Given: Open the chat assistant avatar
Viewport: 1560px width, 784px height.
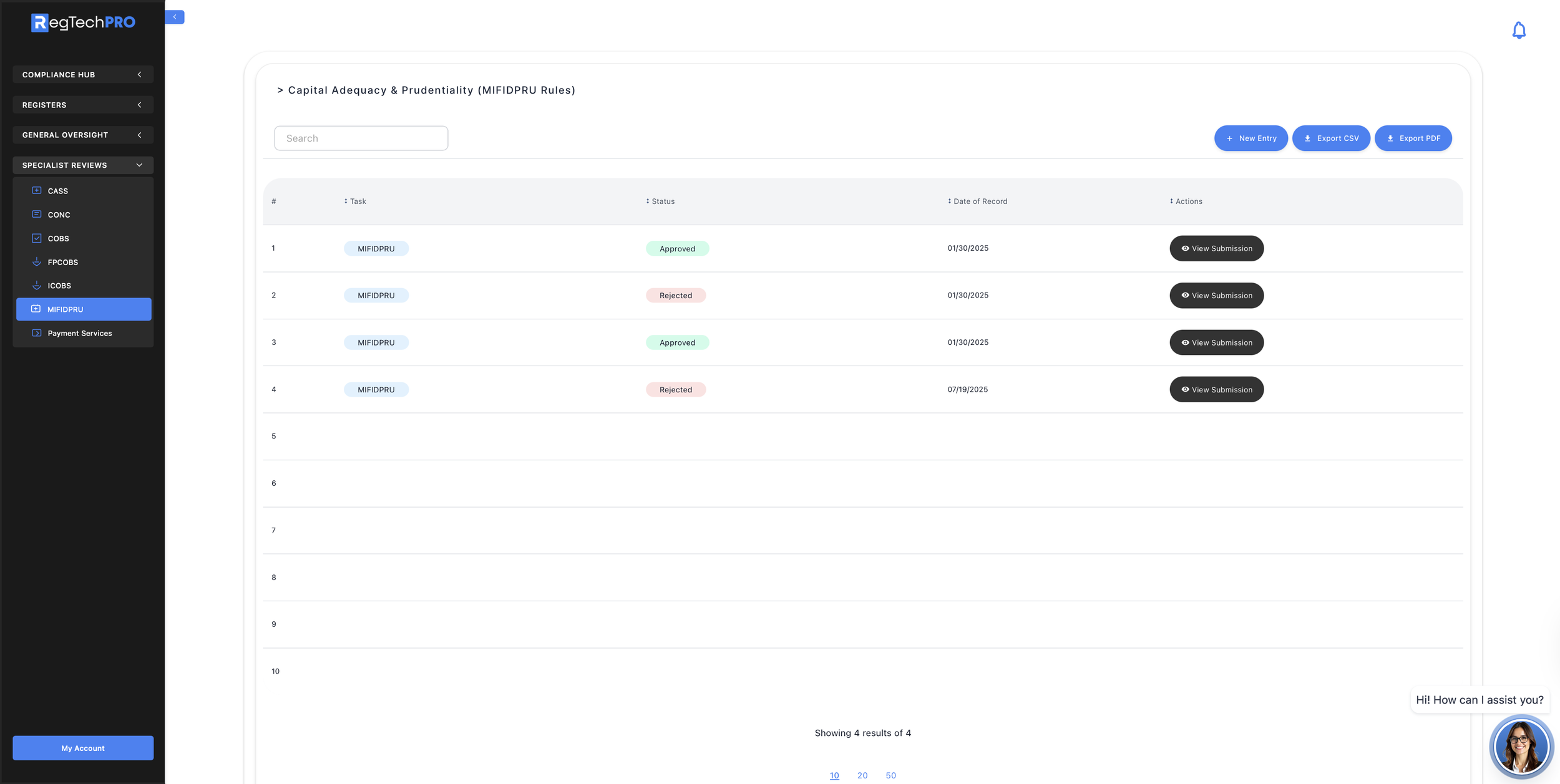Looking at the screenshot, I should pos(1521,747).
